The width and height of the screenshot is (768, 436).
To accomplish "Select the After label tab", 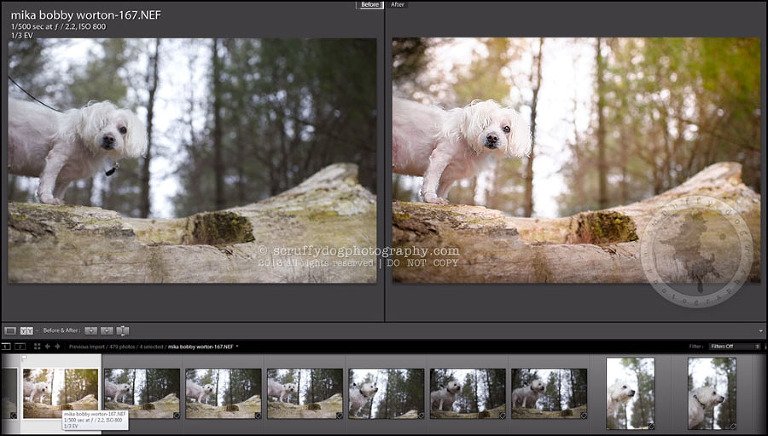I will 398,4.
